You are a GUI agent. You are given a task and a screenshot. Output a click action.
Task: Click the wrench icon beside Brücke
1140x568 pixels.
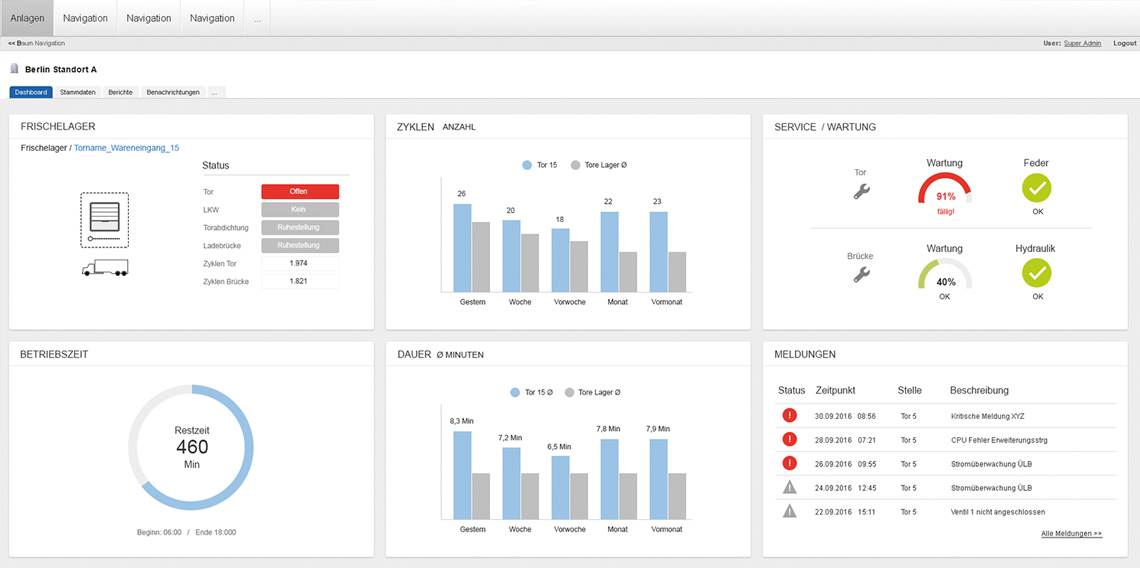pyautogui.click(x=861, y=274)
